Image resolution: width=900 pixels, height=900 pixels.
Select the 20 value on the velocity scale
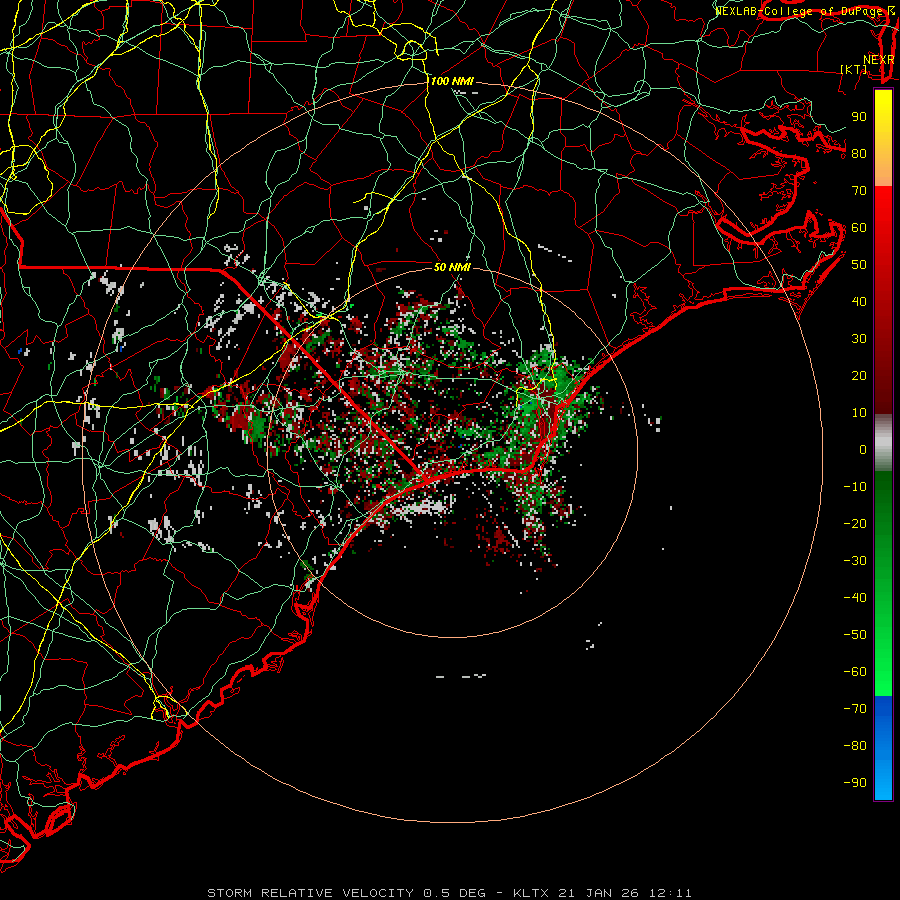tap(859, 375)
